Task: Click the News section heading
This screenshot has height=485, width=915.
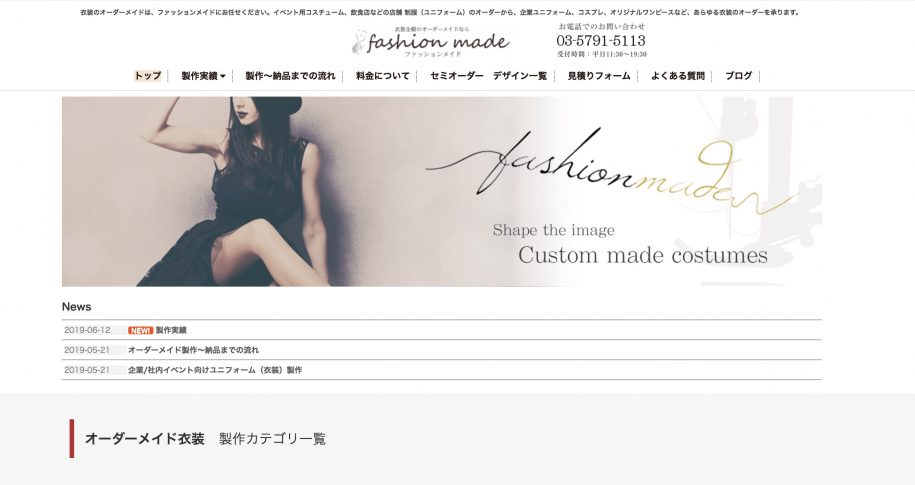Action: pyautogui.click(x=76, y=307)
